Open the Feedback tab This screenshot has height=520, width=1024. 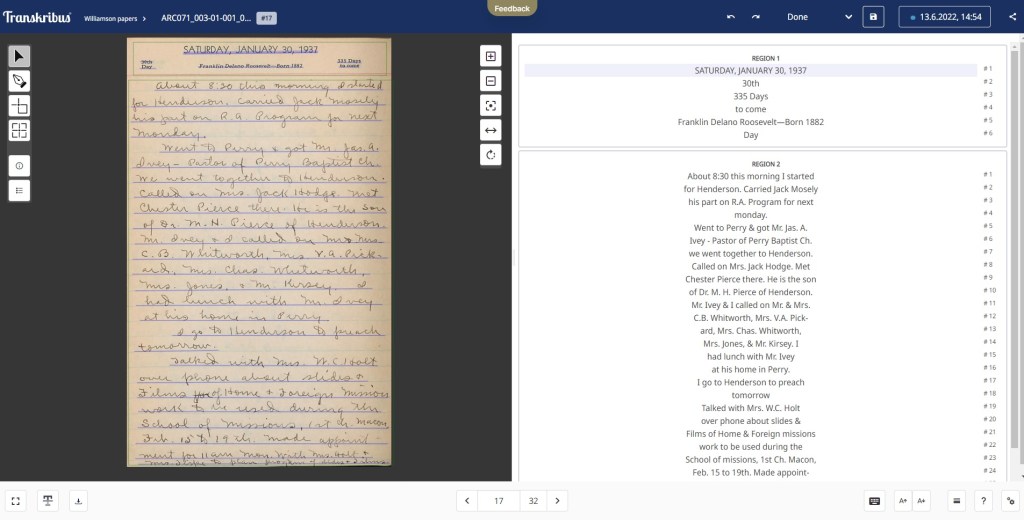point(512,8)
